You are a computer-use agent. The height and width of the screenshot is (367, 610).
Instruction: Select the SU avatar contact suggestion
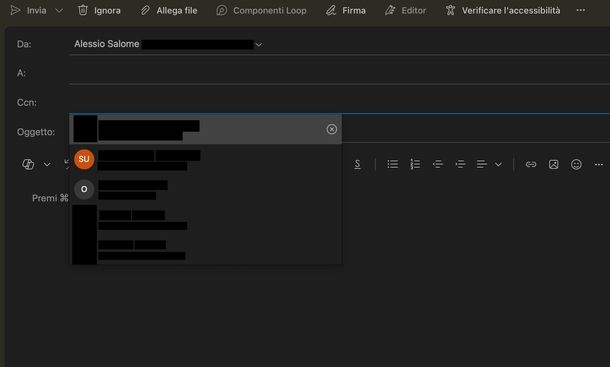click(205, 160)
